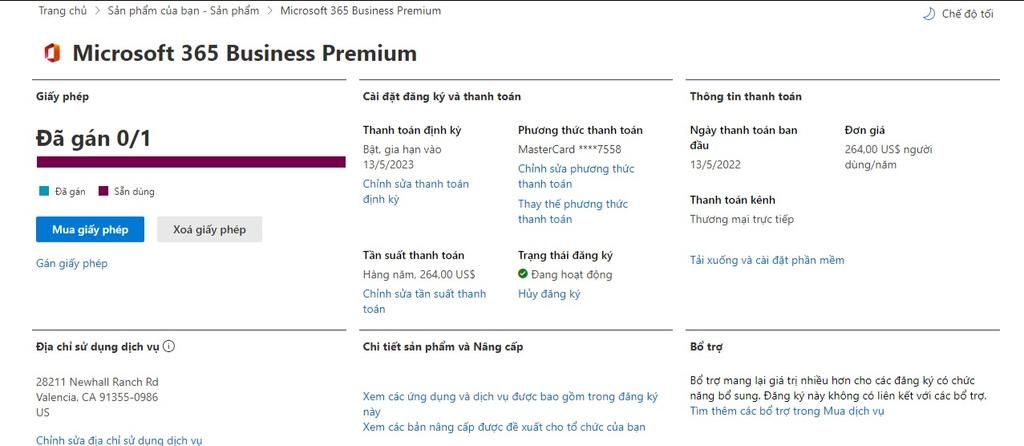Select Chỉnh sửa phương thức thanh toán
This screenshot has width=1024, height=446.
(576, 176)
